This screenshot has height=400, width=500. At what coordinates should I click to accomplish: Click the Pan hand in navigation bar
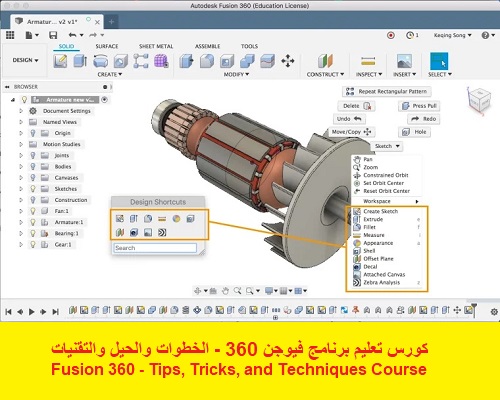pos(225,291)
